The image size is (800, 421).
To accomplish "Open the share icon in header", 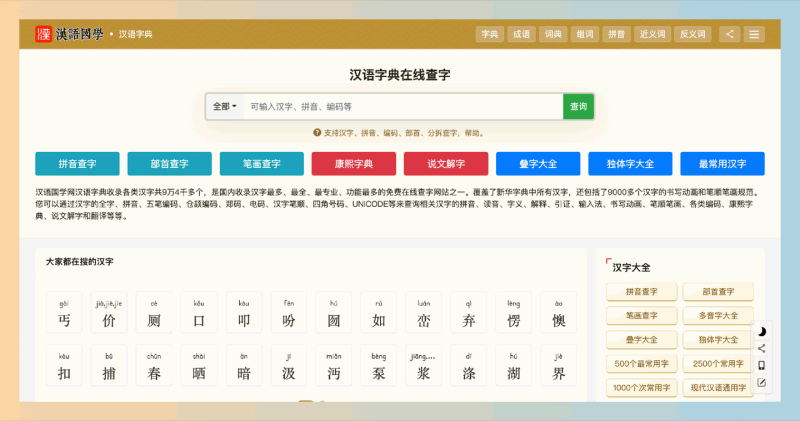I will [730, 34].
